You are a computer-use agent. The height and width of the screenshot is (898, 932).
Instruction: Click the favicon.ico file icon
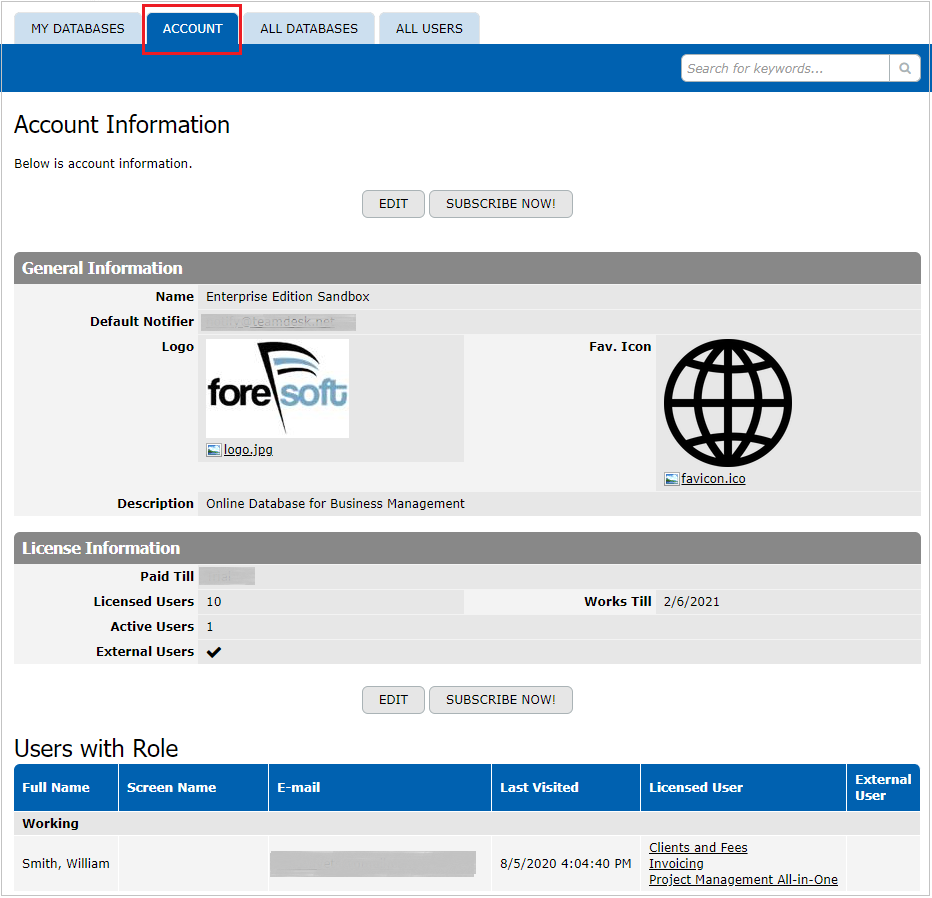(x=672, y=479)
